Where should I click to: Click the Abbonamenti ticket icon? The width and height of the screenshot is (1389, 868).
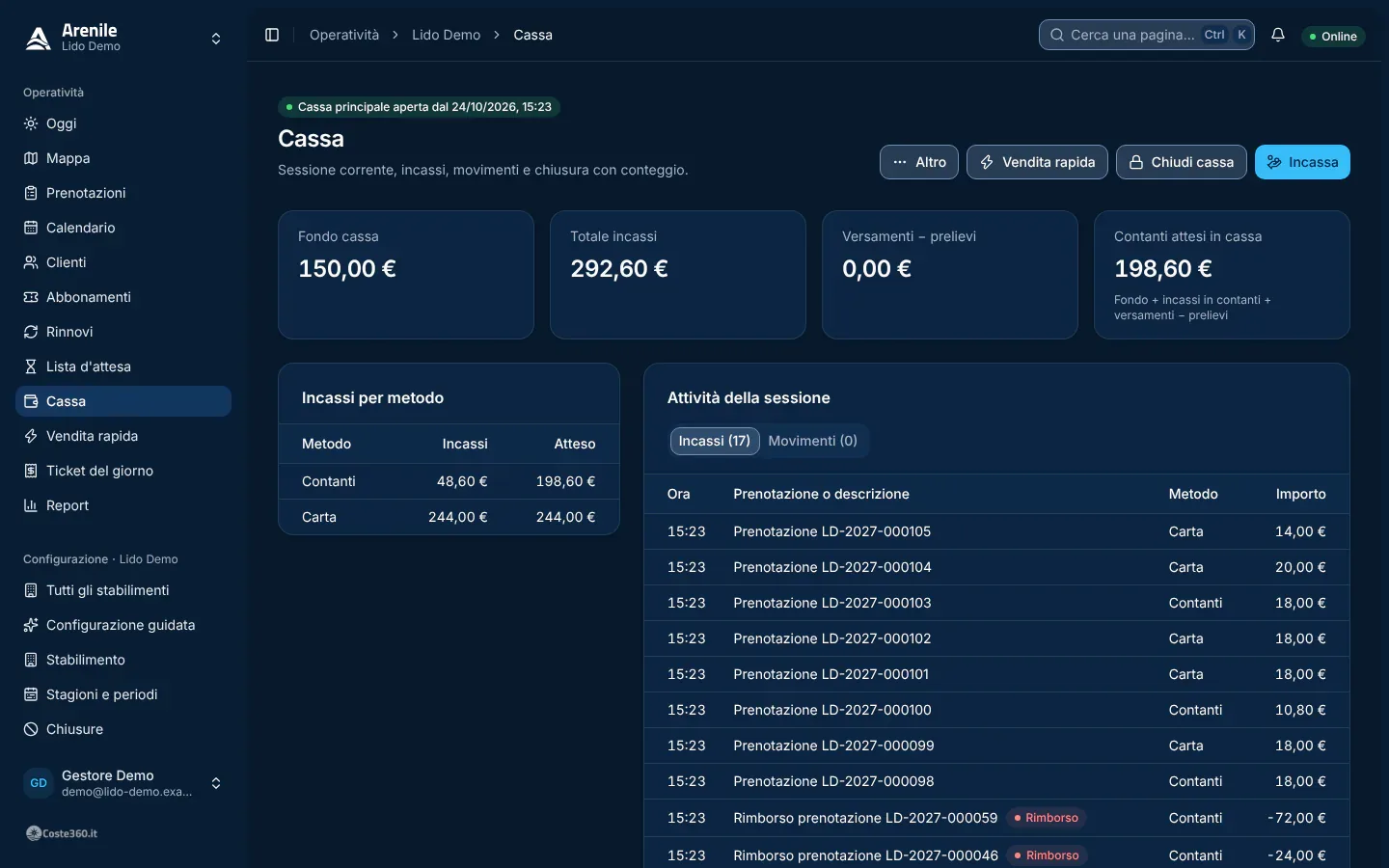31,297
